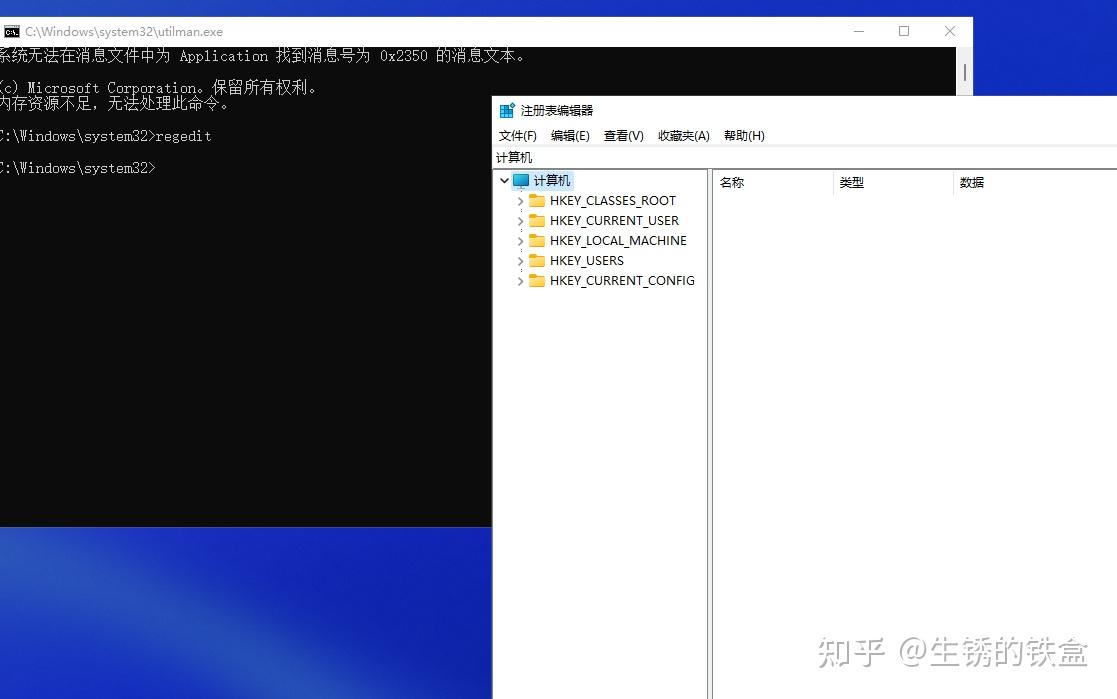
Task: Open the 编辑(E) menu
Action: tap(570, 135)
